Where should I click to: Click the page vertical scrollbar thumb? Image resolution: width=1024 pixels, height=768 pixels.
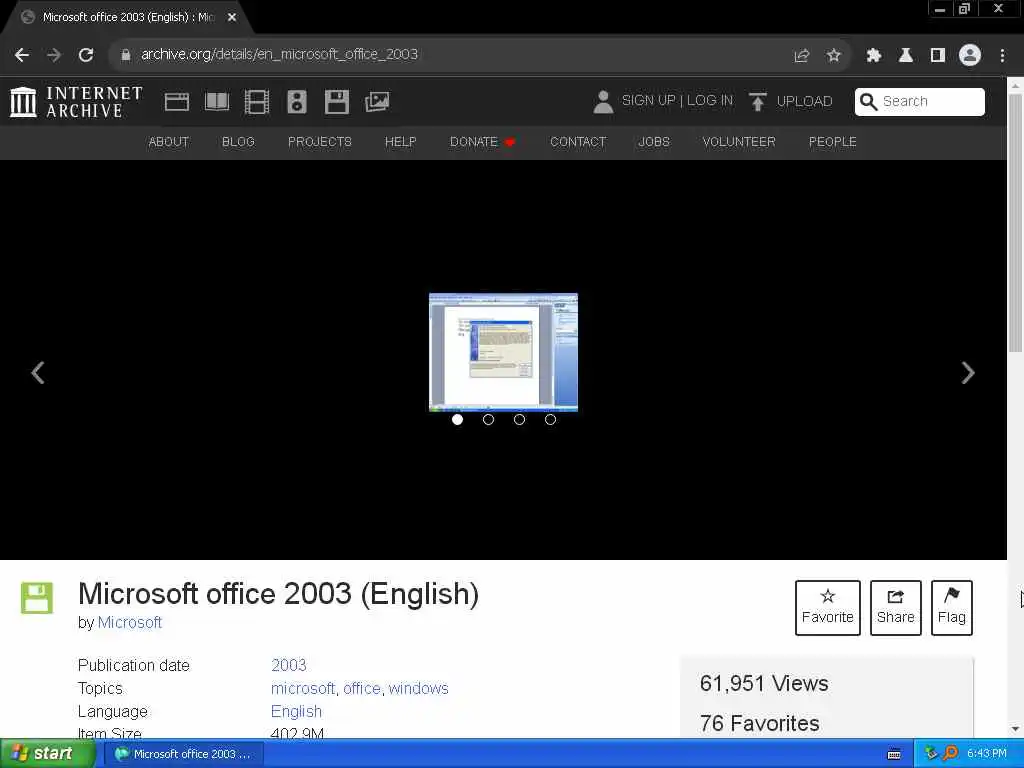tap(1015, 223)
